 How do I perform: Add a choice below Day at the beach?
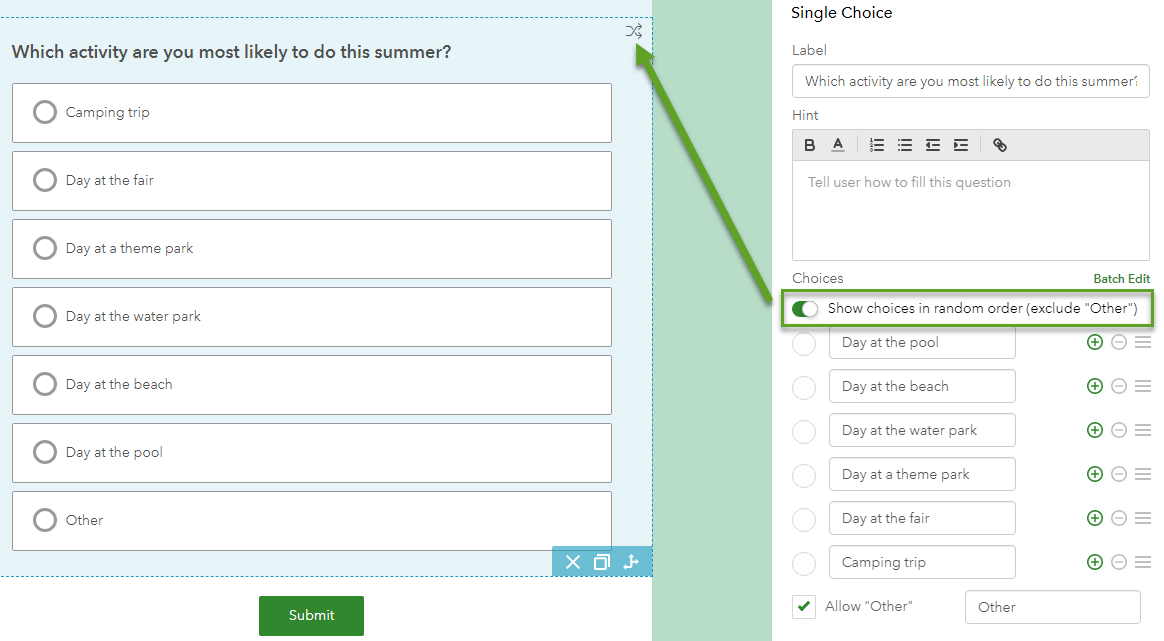[x=1094, y=385]
